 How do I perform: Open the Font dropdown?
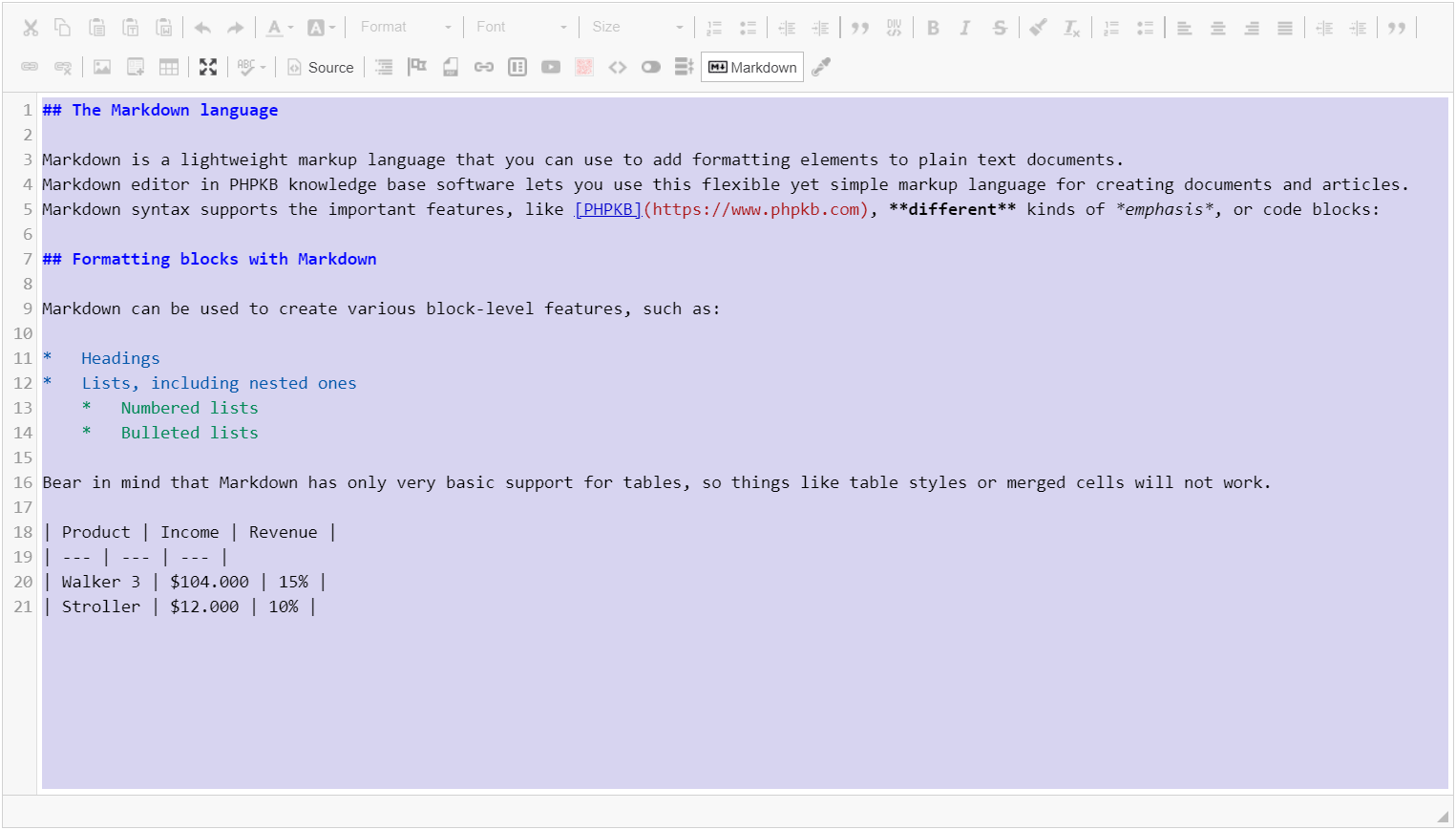click(521, 28)
